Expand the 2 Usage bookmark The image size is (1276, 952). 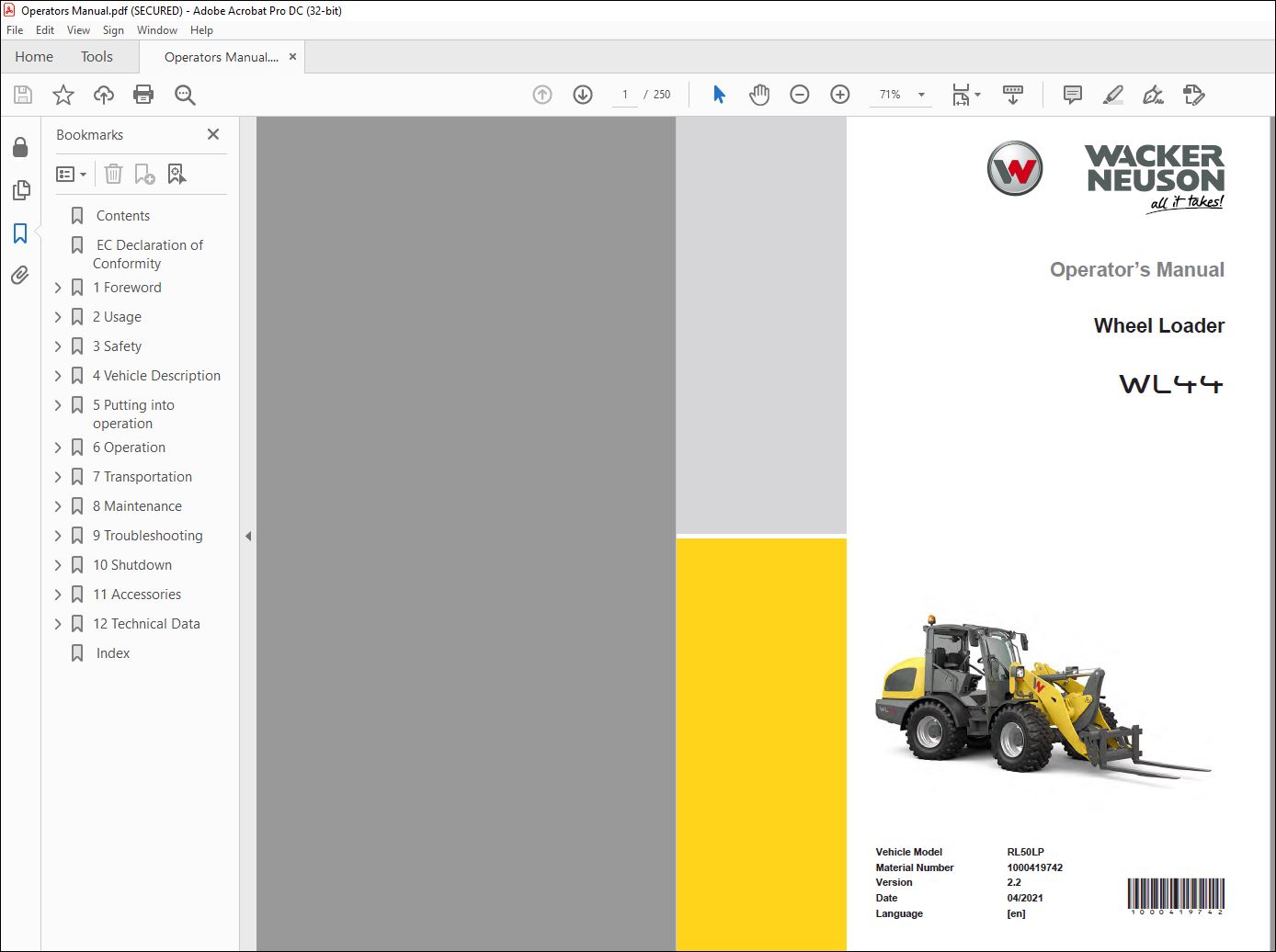[x=58, y=317]
